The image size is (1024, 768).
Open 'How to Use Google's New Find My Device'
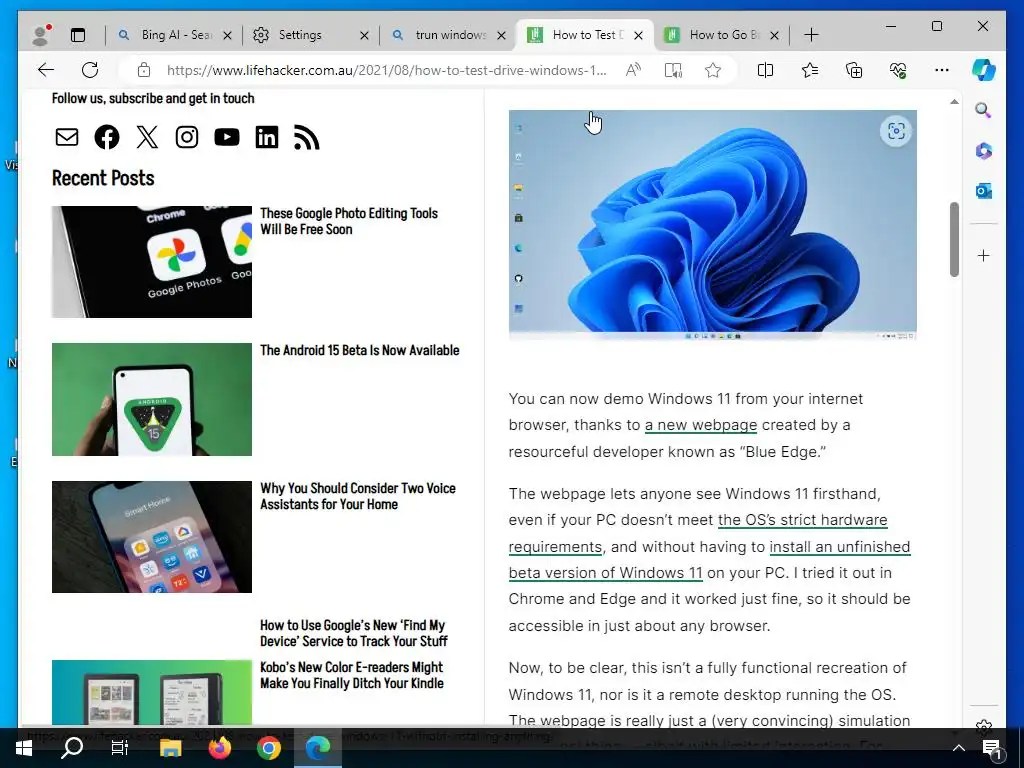(x=353, y=633)
